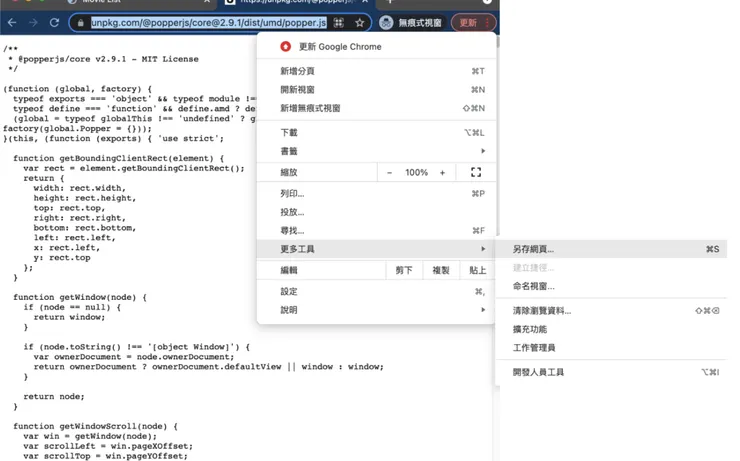Screen dimensions: 740x461
Task: Expand the 說明 submenu
Action: 376,310
